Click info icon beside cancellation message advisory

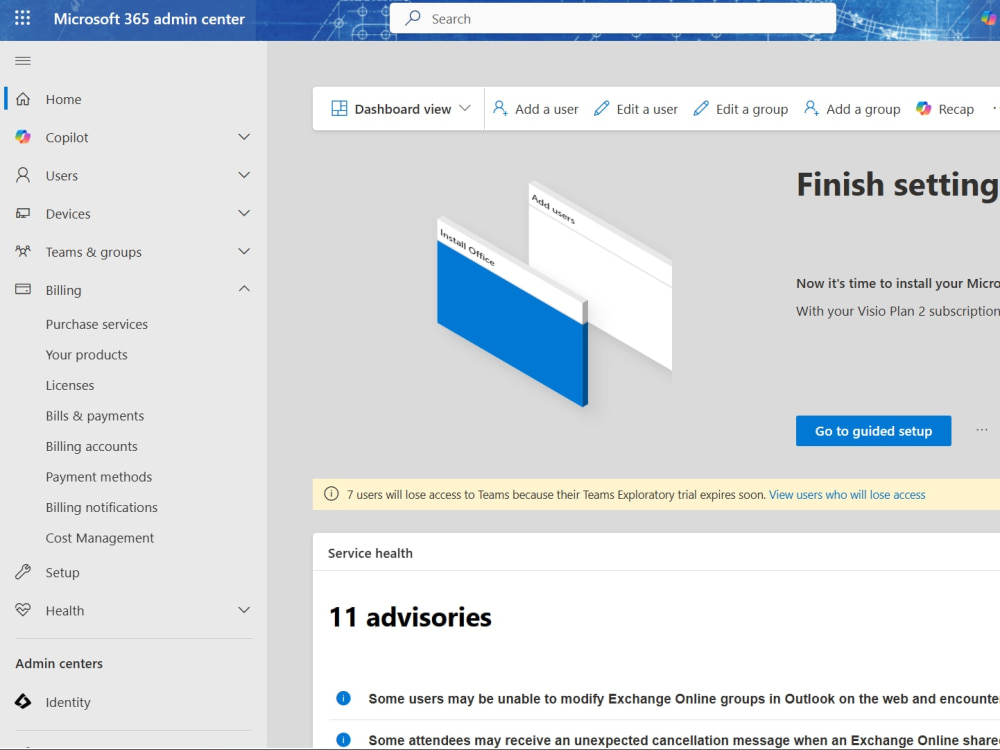click(343, 740)
